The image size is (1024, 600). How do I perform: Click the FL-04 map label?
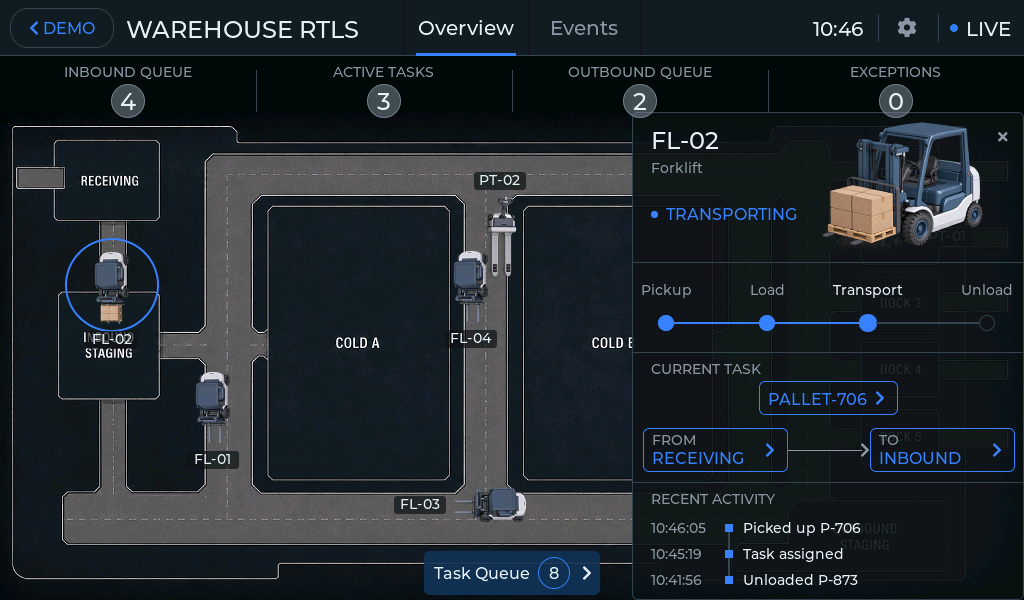(471, 338)
